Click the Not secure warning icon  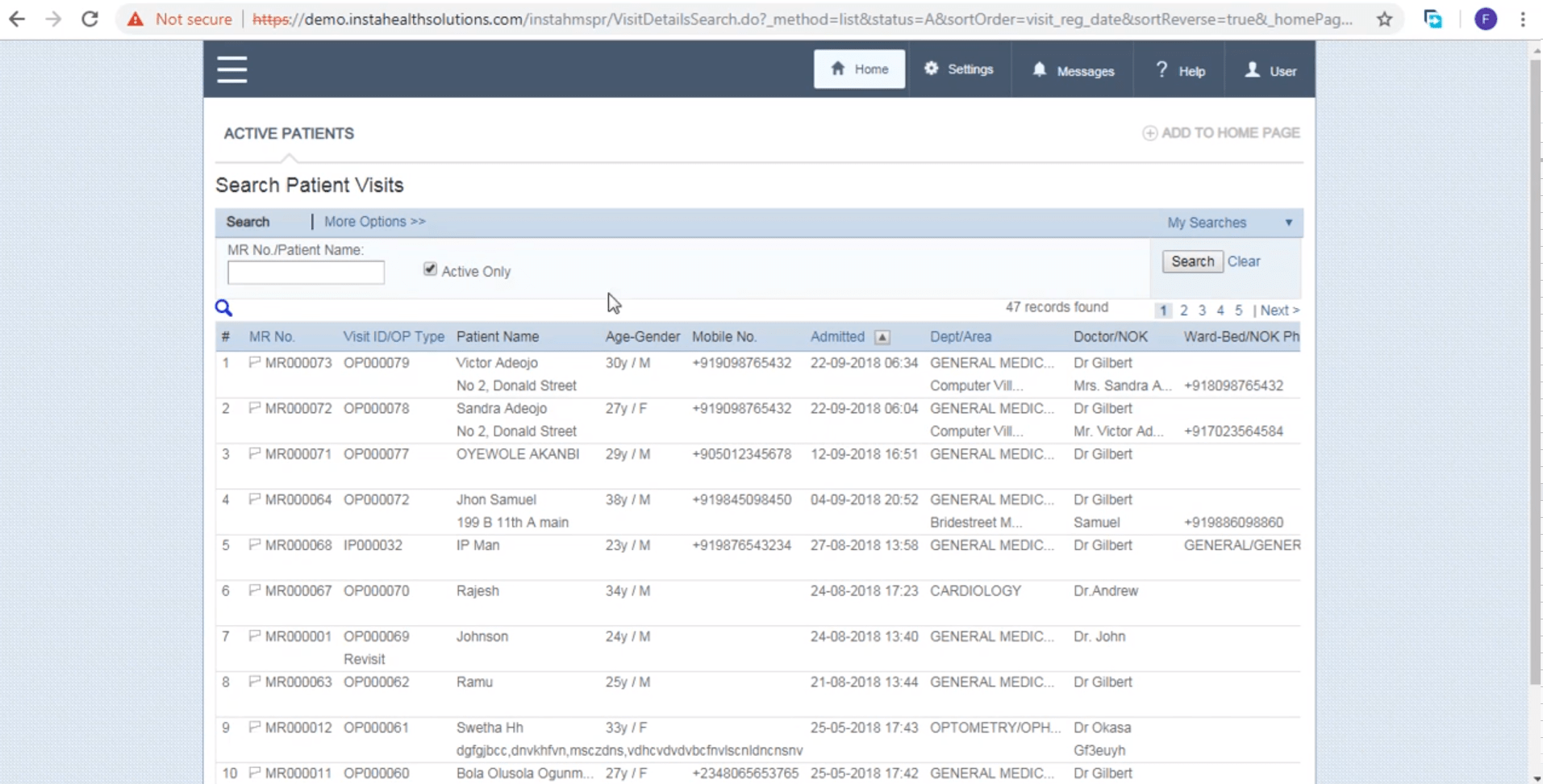coord(136,19)
